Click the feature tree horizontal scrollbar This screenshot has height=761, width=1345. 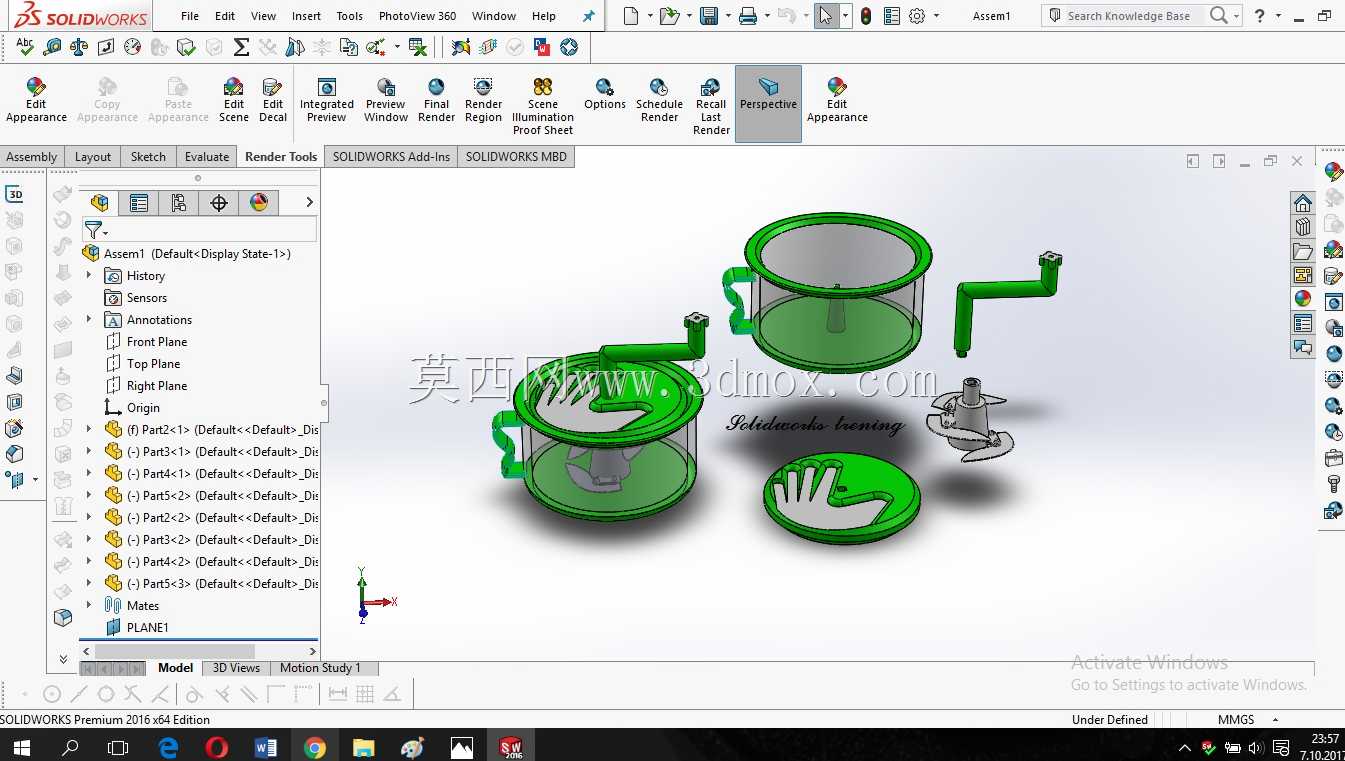click(x=198, y=651)
